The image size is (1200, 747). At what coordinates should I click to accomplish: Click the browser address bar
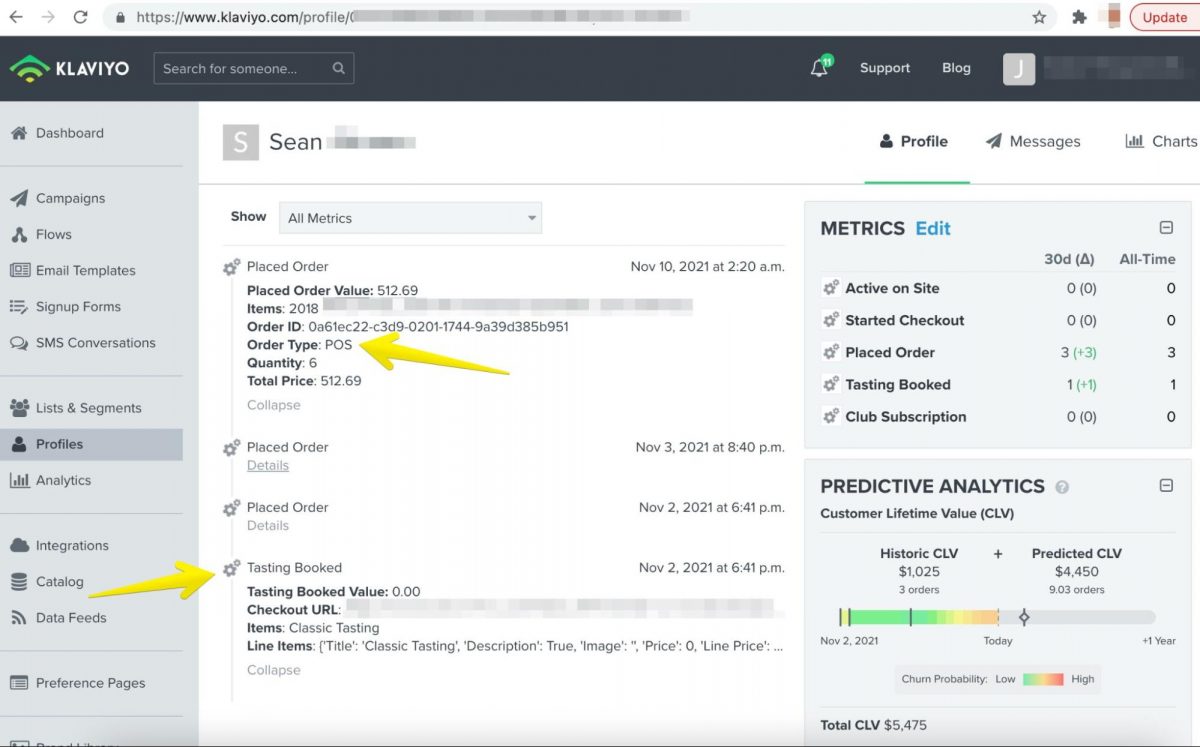coord(580,17)
